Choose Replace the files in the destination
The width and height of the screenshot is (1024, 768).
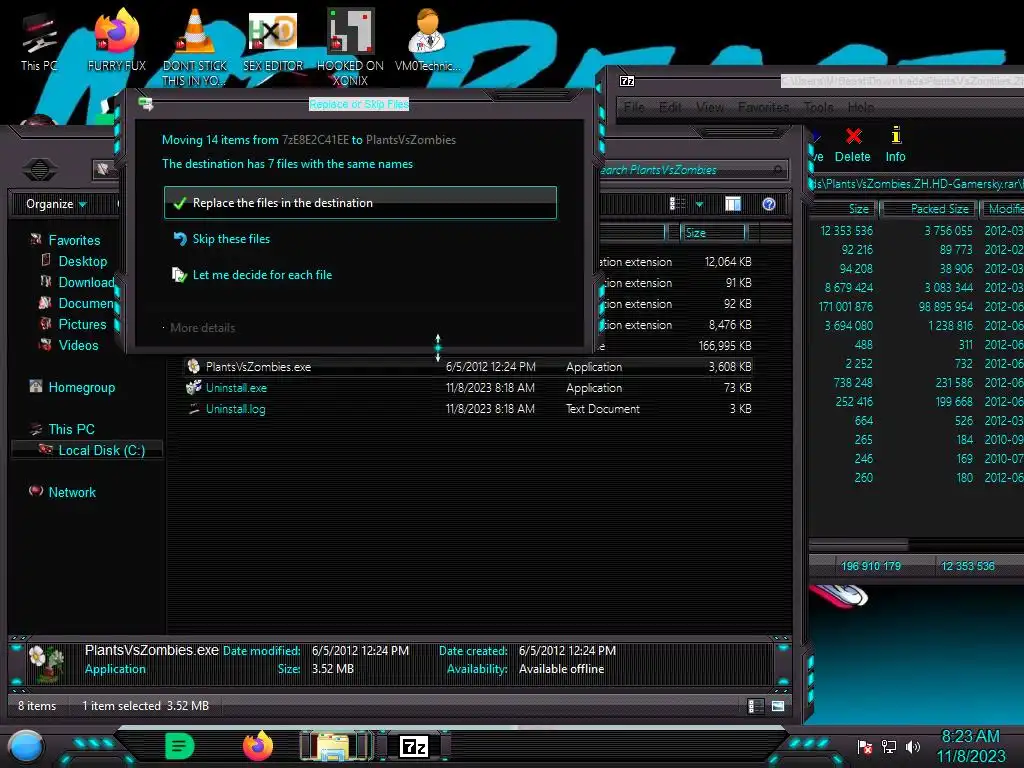[x=360, y=203]
